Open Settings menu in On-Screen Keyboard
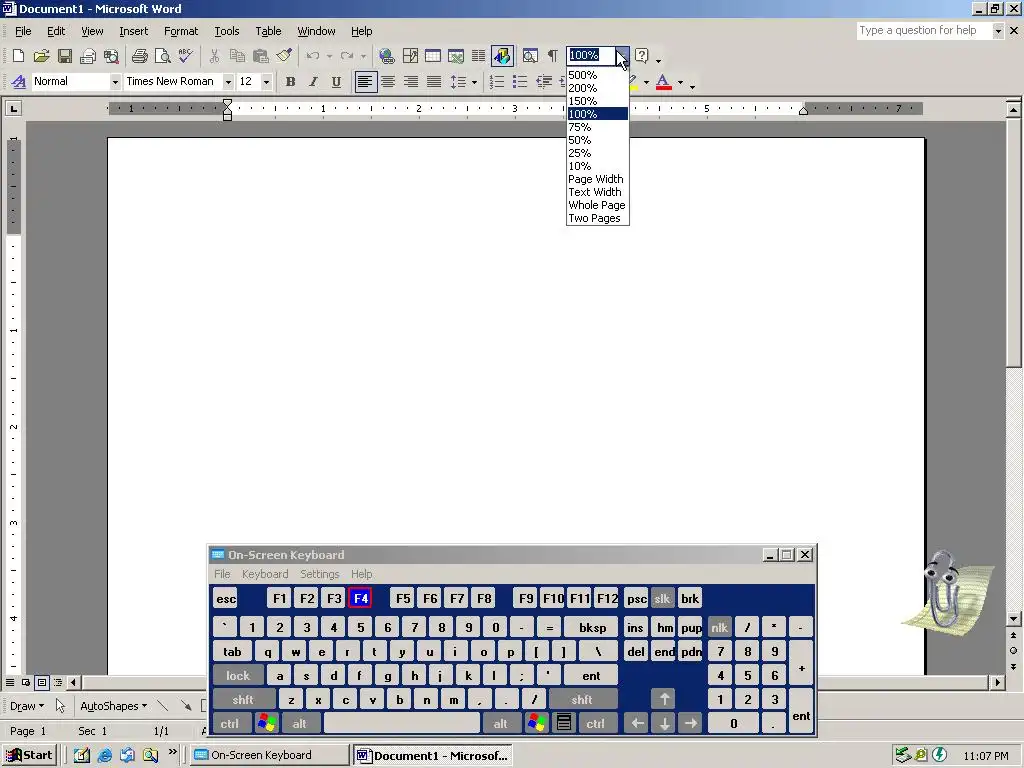Viewport: 1024px width, 768px height. [x=319, y=574]
